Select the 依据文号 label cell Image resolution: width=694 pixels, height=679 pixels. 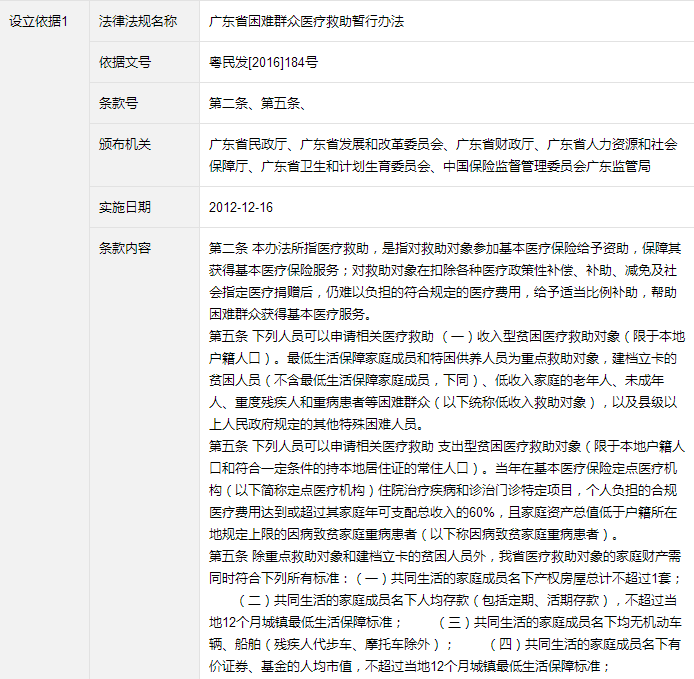pos(144,62)
